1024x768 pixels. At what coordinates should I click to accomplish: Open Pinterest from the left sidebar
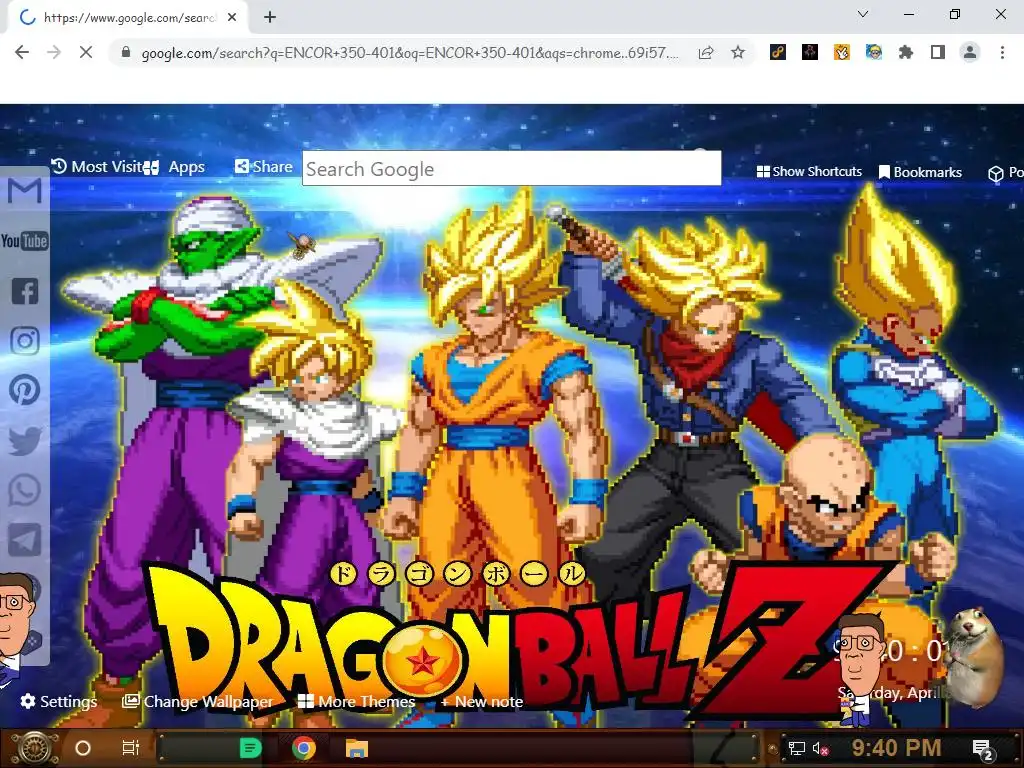click(x=25, y=390)
